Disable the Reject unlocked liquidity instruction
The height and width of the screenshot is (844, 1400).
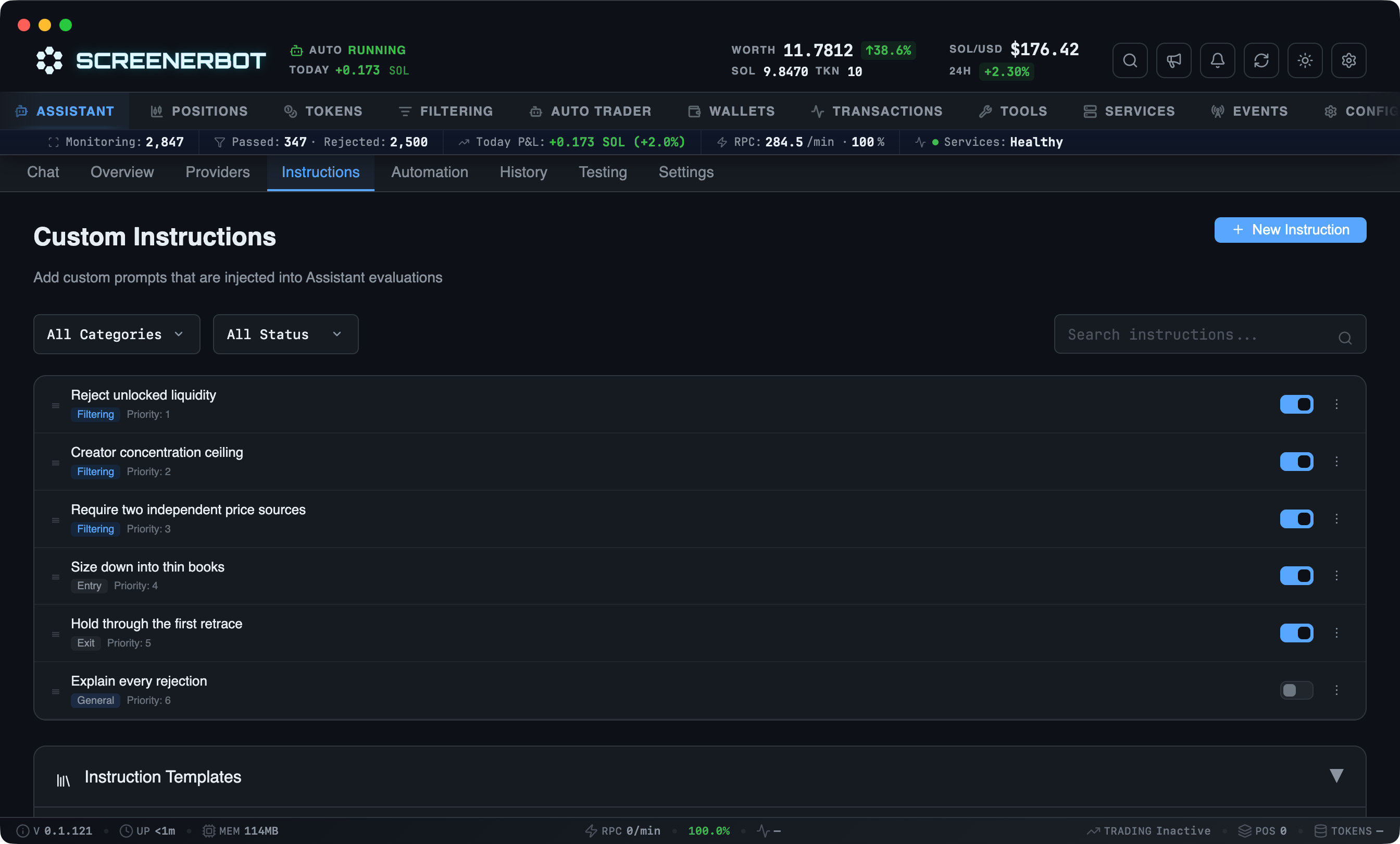tap(1296, 404)
